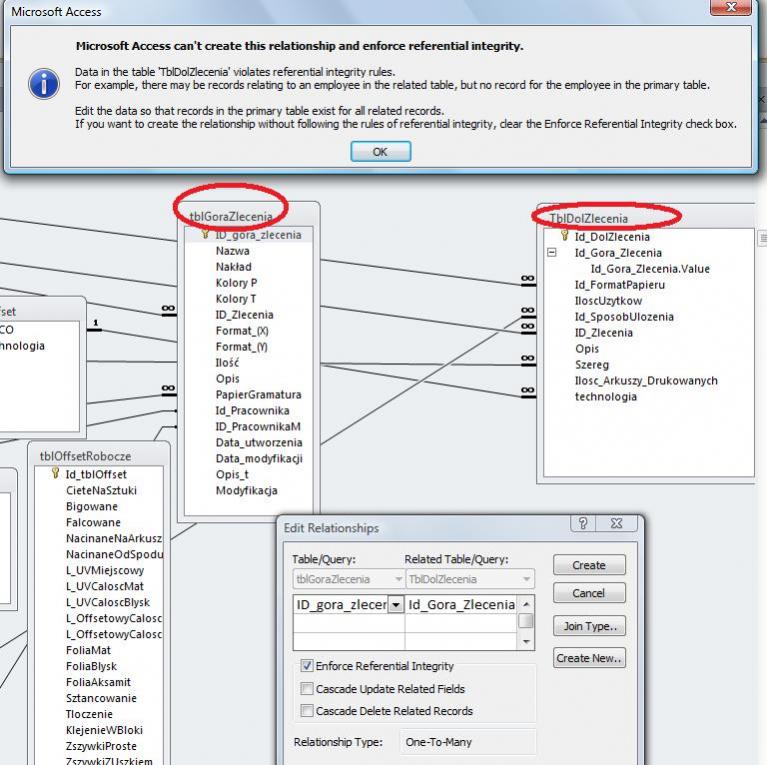The width and height of the screenshot is (767, 765).
Task: Select the Id_Pracownika field
Action: [252, 410]
